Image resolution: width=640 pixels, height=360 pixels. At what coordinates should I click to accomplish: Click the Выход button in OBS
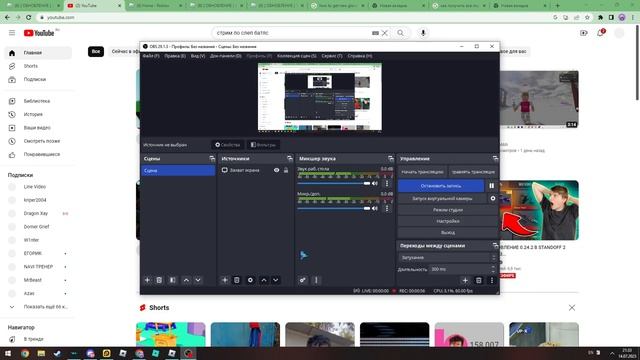[x=448, y=233]
